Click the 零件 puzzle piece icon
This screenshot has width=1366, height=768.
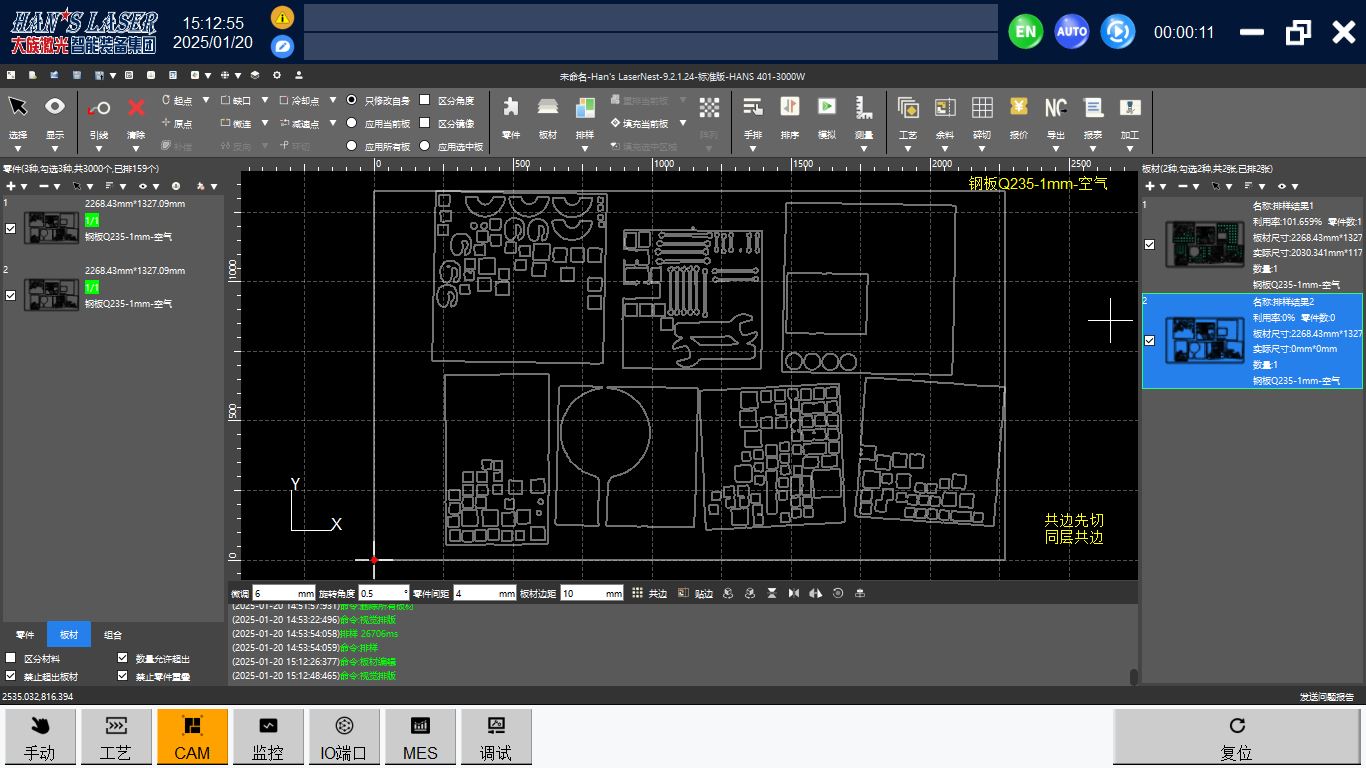[x=511, y=107]
